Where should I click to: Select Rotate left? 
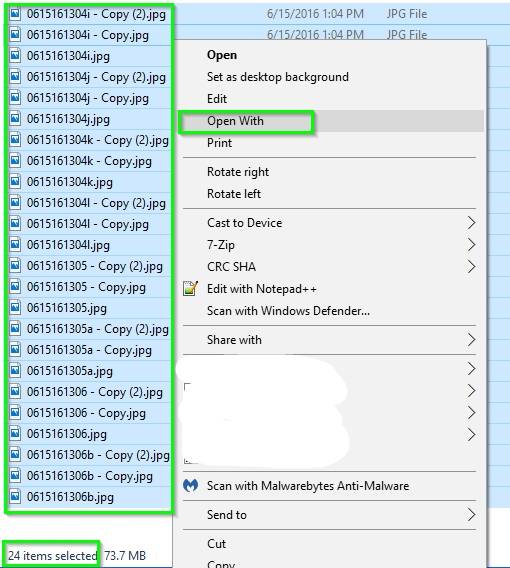(234, 194)
